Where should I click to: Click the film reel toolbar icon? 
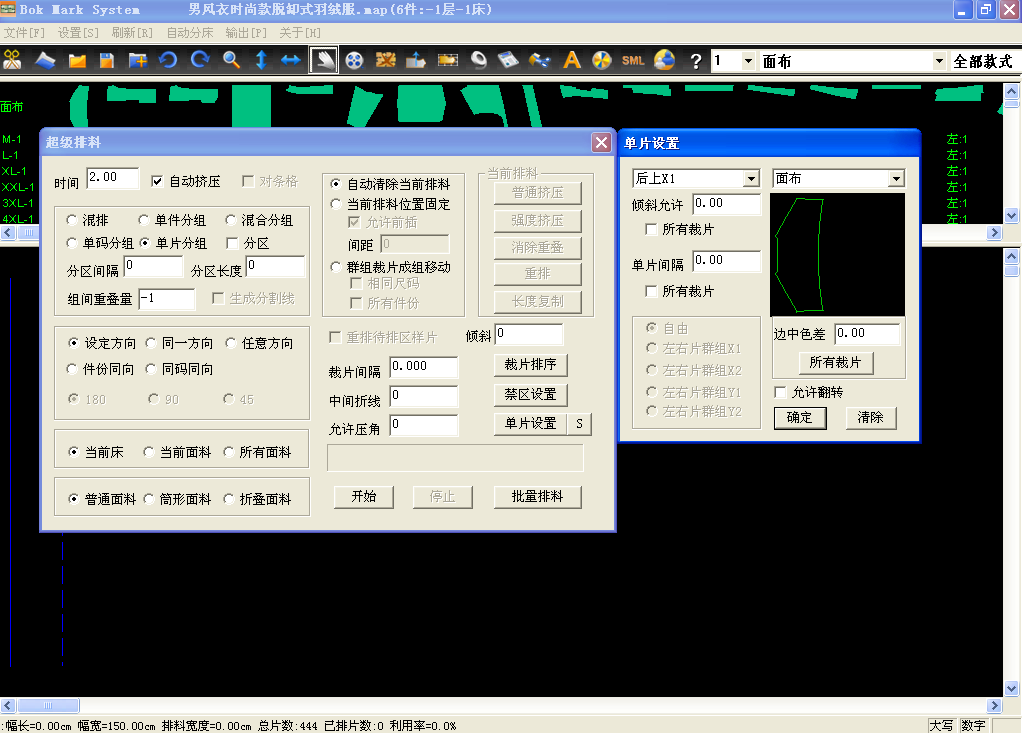click(x=354, y=60)
